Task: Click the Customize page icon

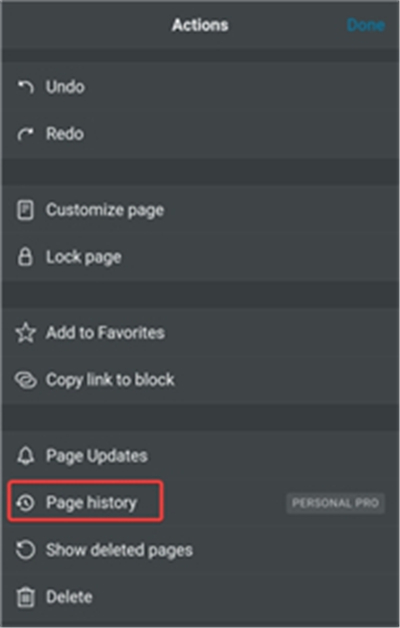Action: tap(25, 210)
